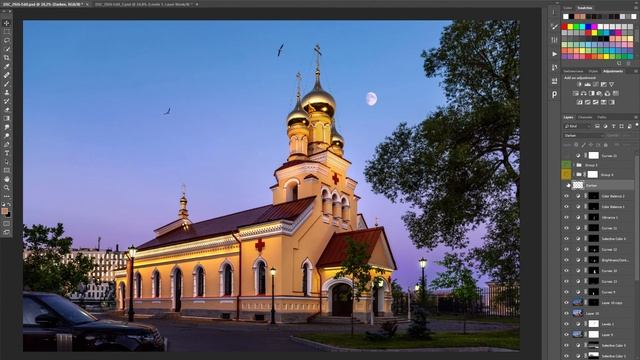
Task: Create new swatch in Swatches panel
Action: click(x=620, y=63)
